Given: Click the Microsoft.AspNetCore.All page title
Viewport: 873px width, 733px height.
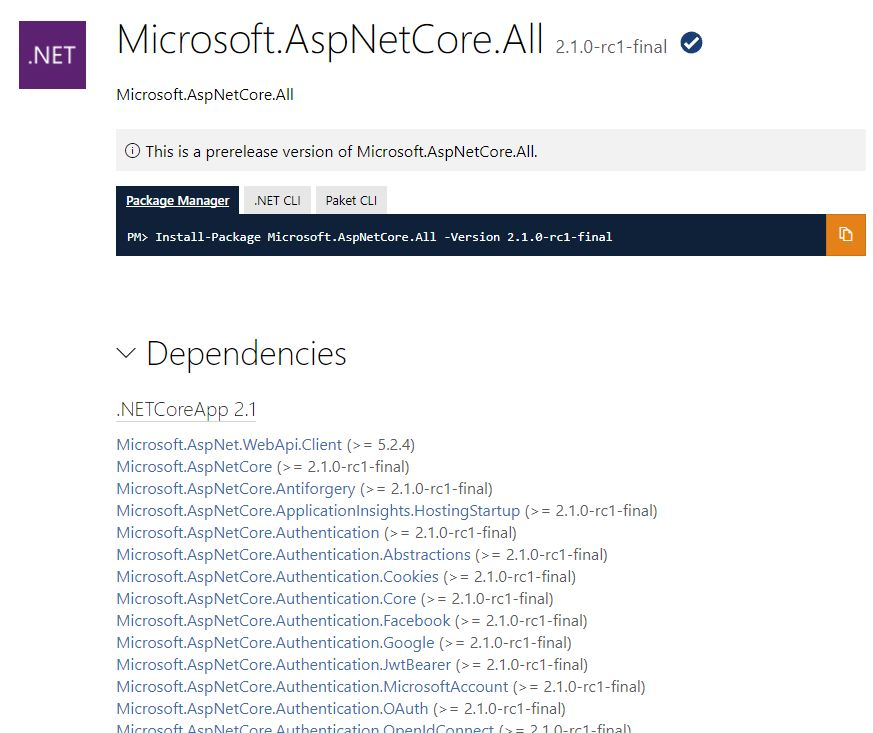Looking at the screenshot, I should [x=330, y=40].
